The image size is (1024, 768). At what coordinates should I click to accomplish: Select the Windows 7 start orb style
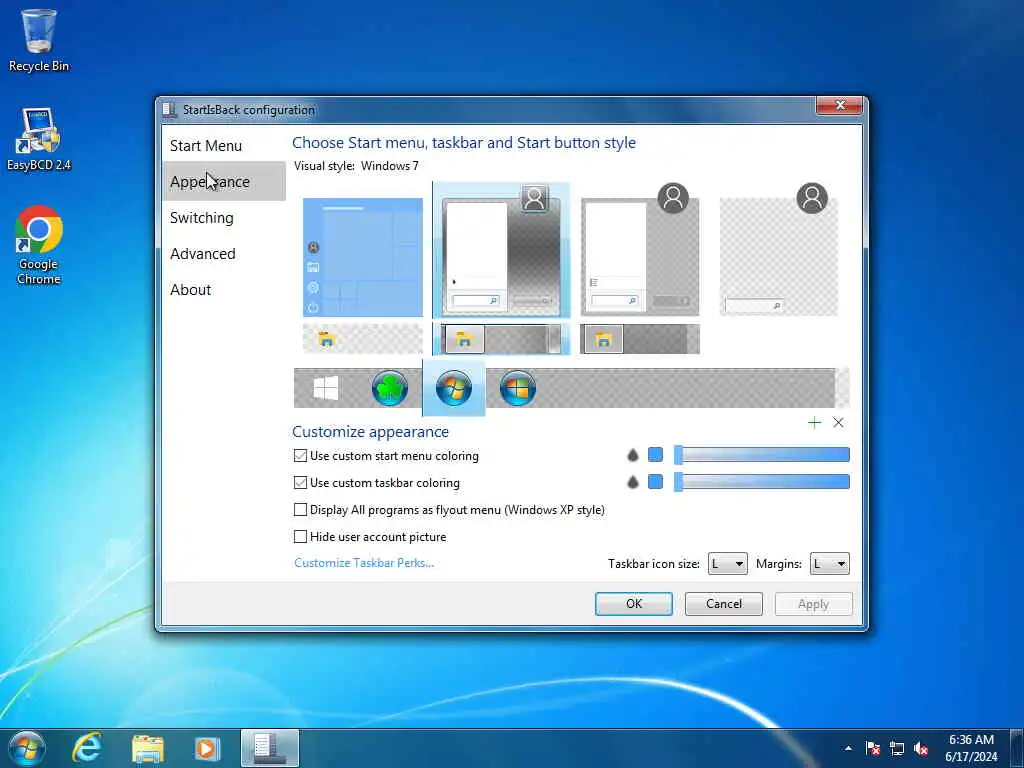click(x=453, y=388)
